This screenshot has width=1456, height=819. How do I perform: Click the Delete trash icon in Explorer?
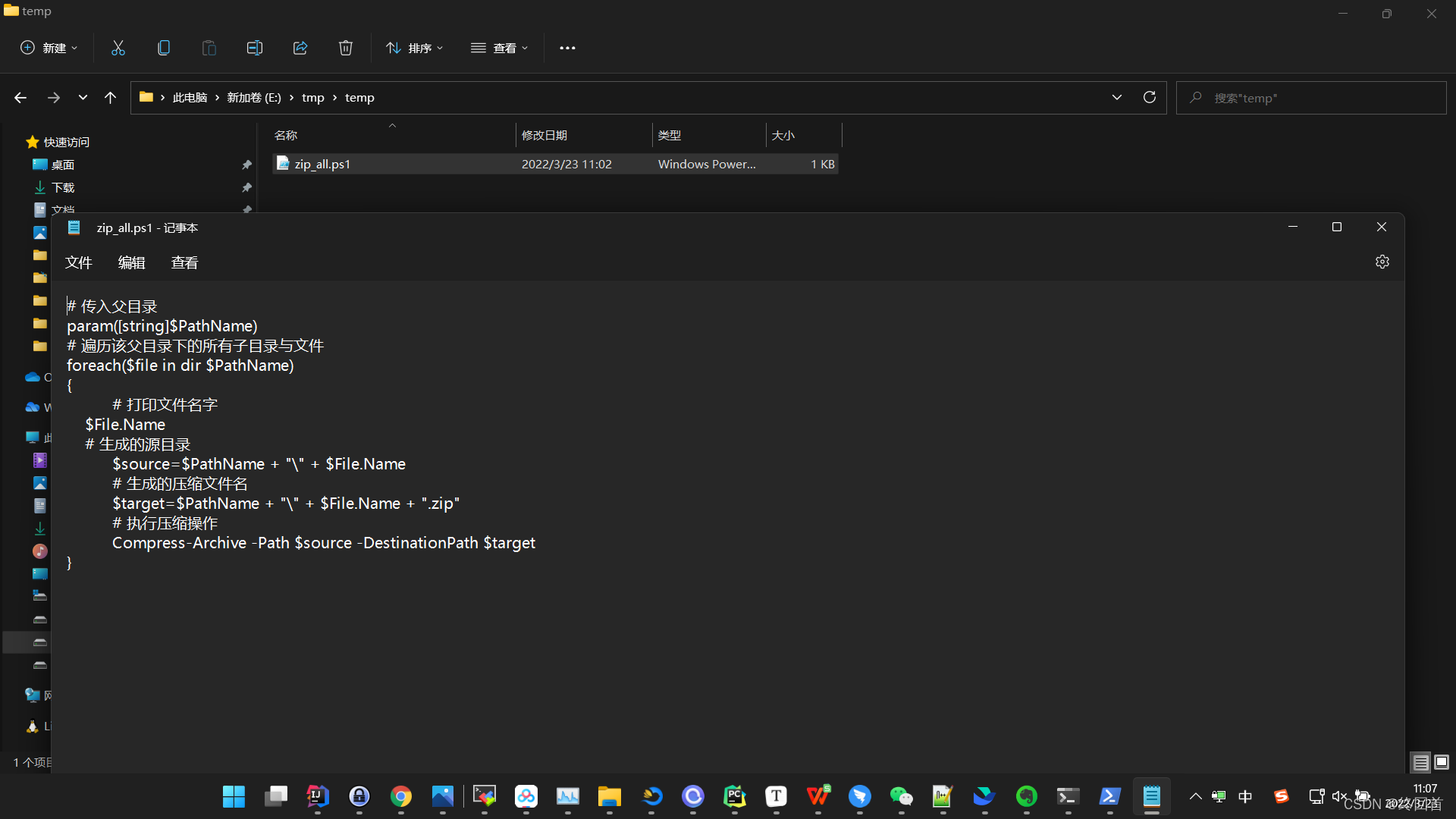click(x=346, y=48)
